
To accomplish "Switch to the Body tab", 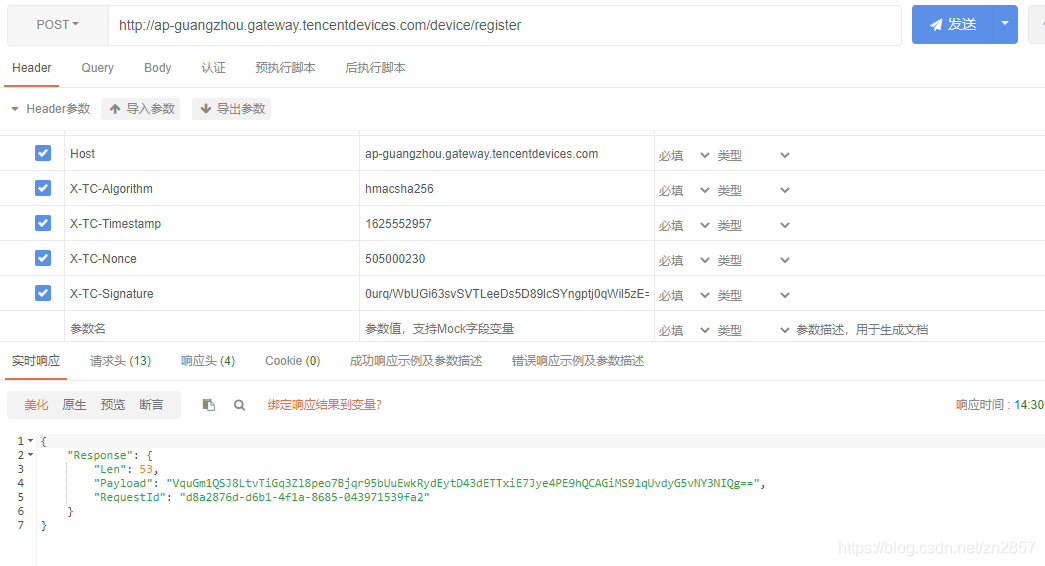I will (157, 68).
